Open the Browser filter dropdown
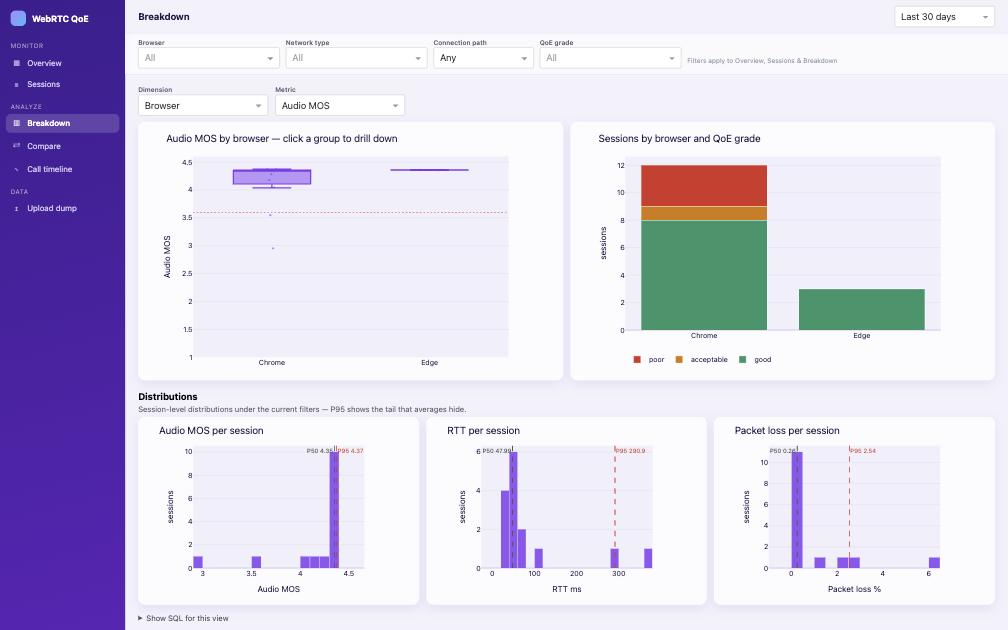The width and height of the screenshot is (1008, 630). 208,58
